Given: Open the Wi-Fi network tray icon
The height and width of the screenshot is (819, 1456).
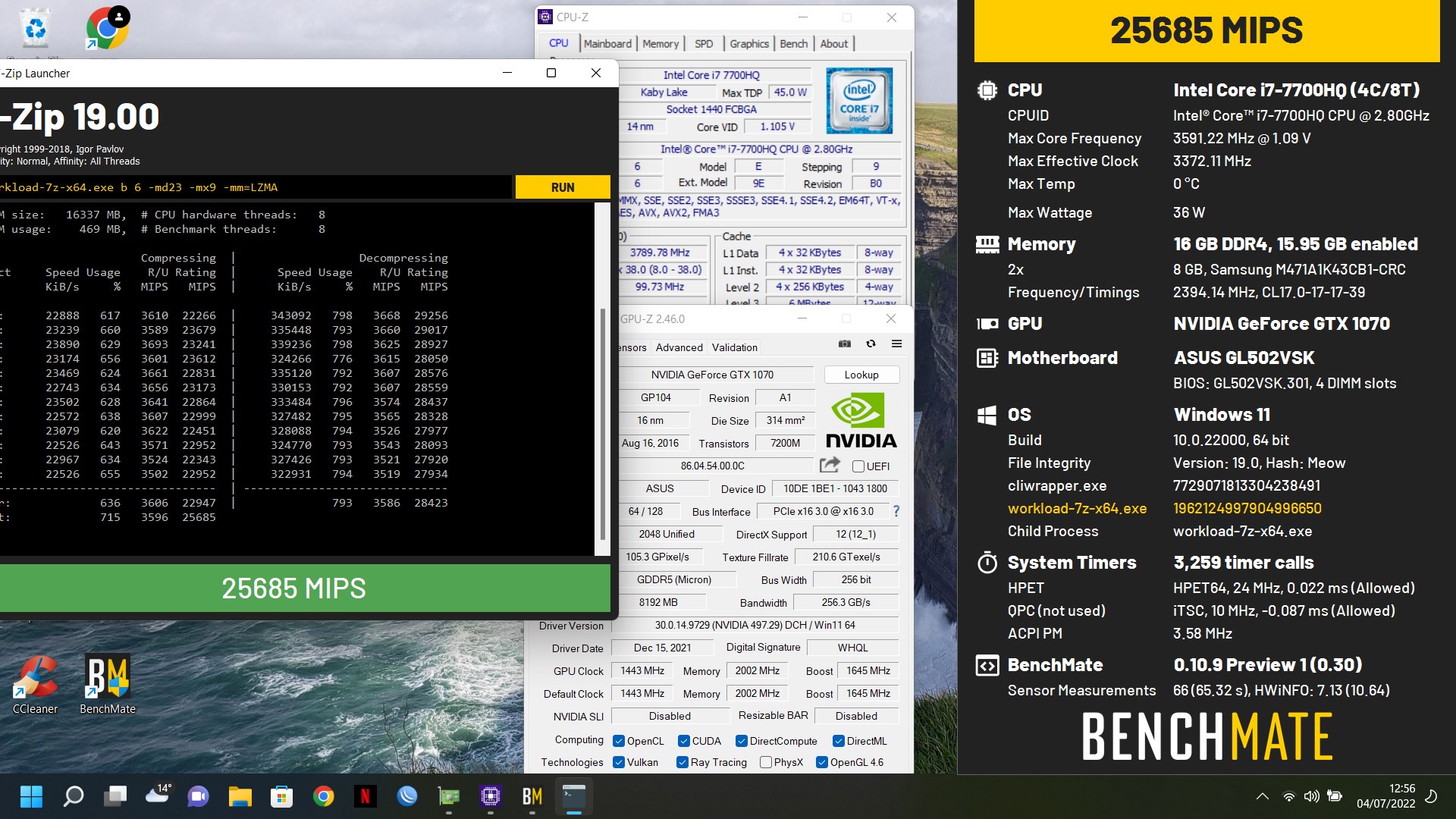Looking at the screenshot, I should pyautogui.click(x=1288, y=796).
